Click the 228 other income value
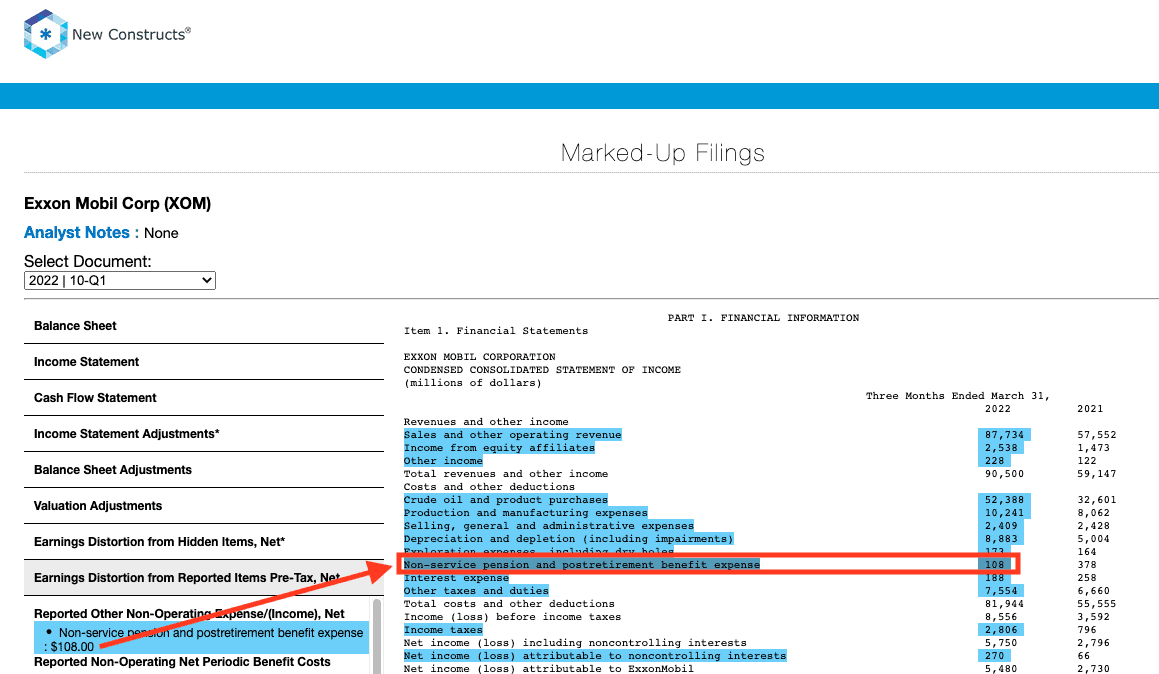The width and height of the screenshot is (1159, 674). (994, 460)
